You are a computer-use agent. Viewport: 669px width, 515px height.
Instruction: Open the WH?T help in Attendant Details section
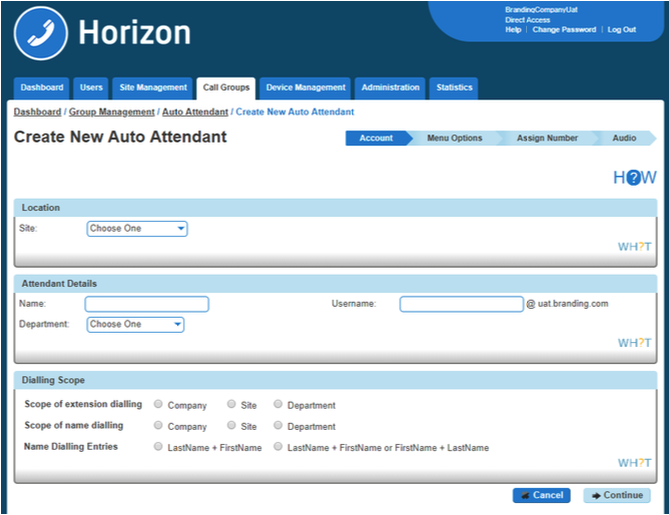pyautogui.click(x=634, y=343)
